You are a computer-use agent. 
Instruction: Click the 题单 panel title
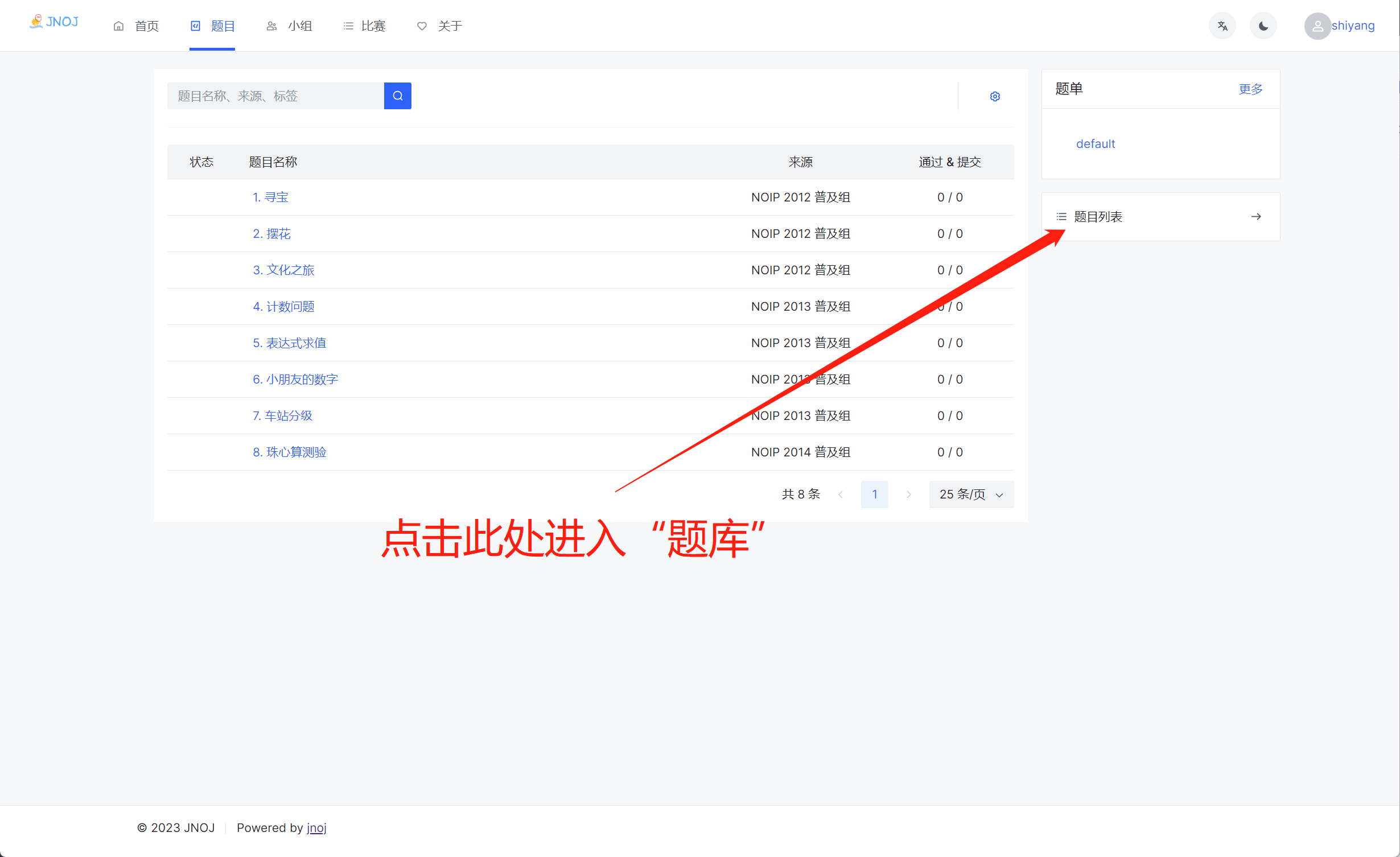(x=1069, y=89)
